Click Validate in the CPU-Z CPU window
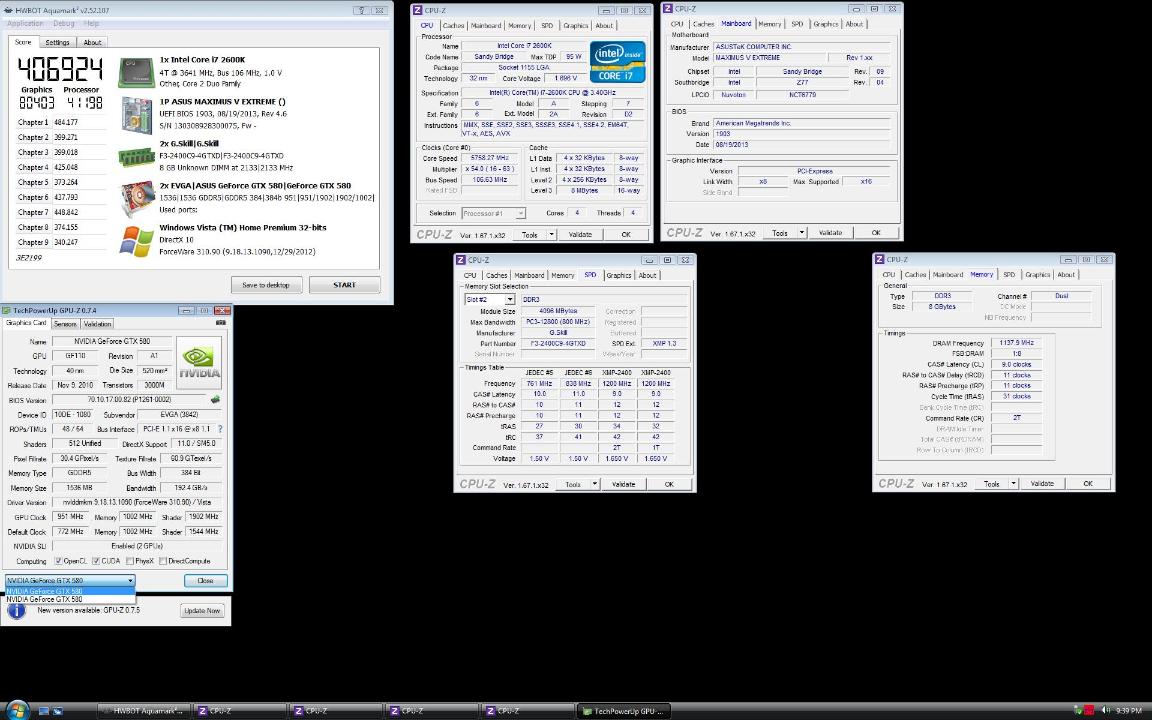 (580, 234)
